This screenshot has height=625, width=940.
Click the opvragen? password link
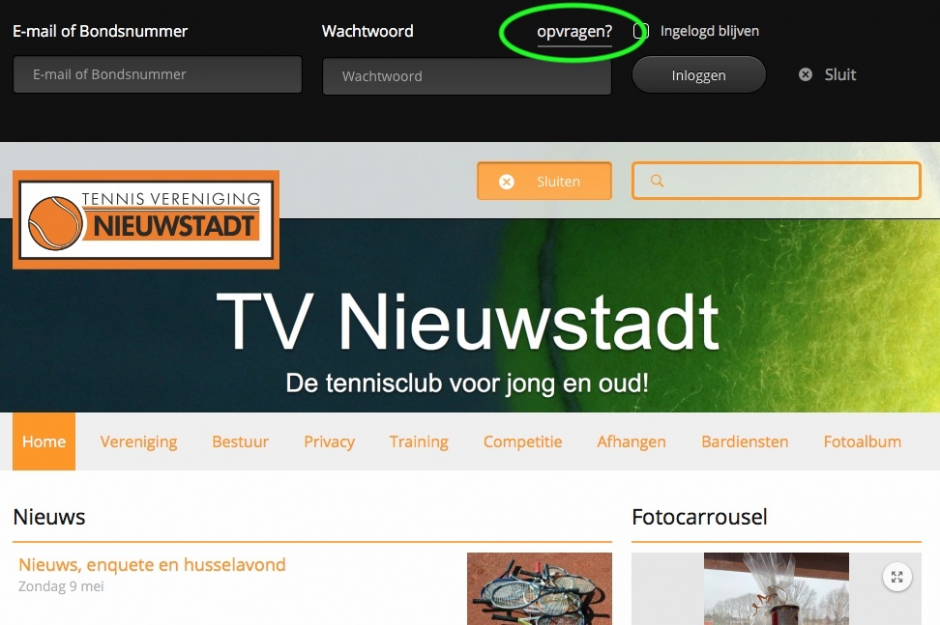[574, 32]
